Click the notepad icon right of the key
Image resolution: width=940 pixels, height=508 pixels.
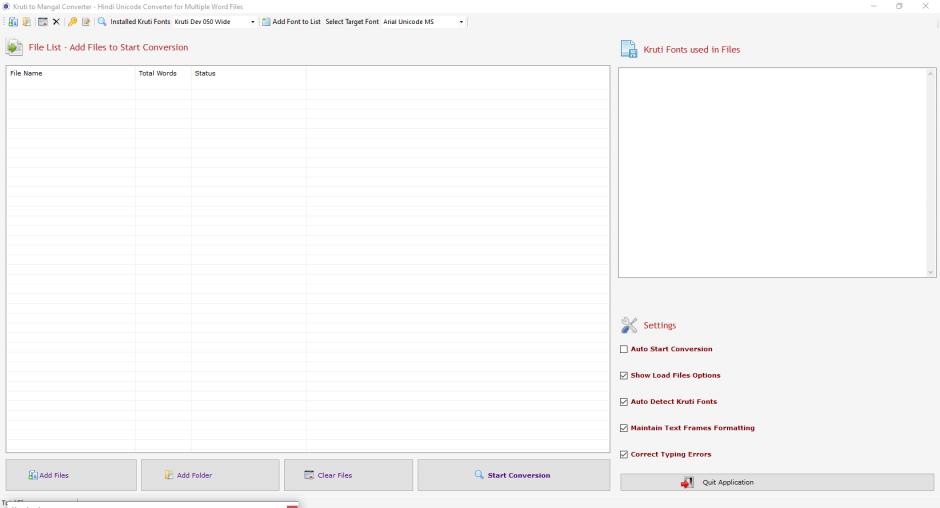point(86,22)
